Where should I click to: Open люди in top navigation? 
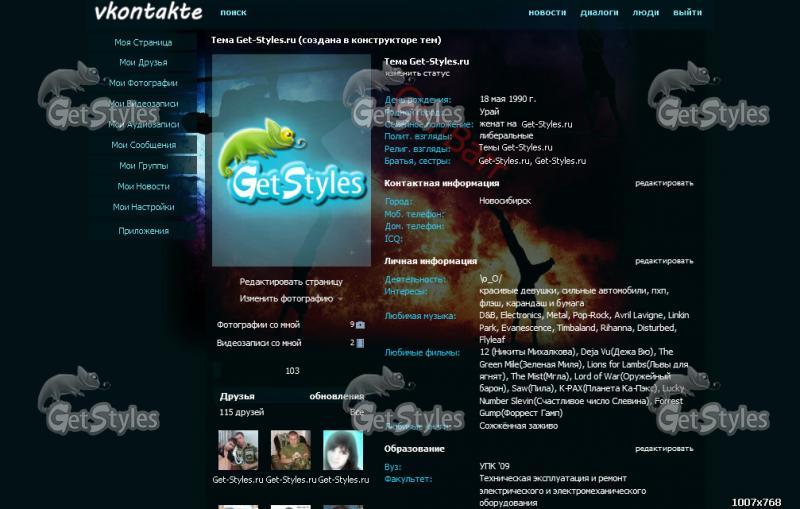click(645, 13)
